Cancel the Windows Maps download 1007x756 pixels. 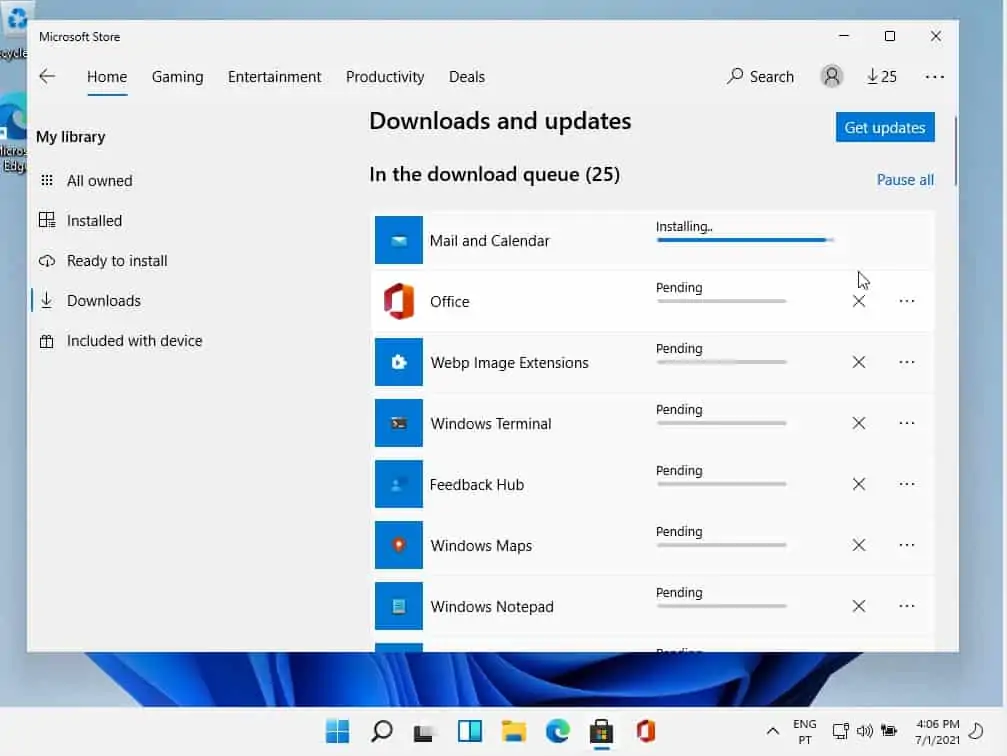859,545
